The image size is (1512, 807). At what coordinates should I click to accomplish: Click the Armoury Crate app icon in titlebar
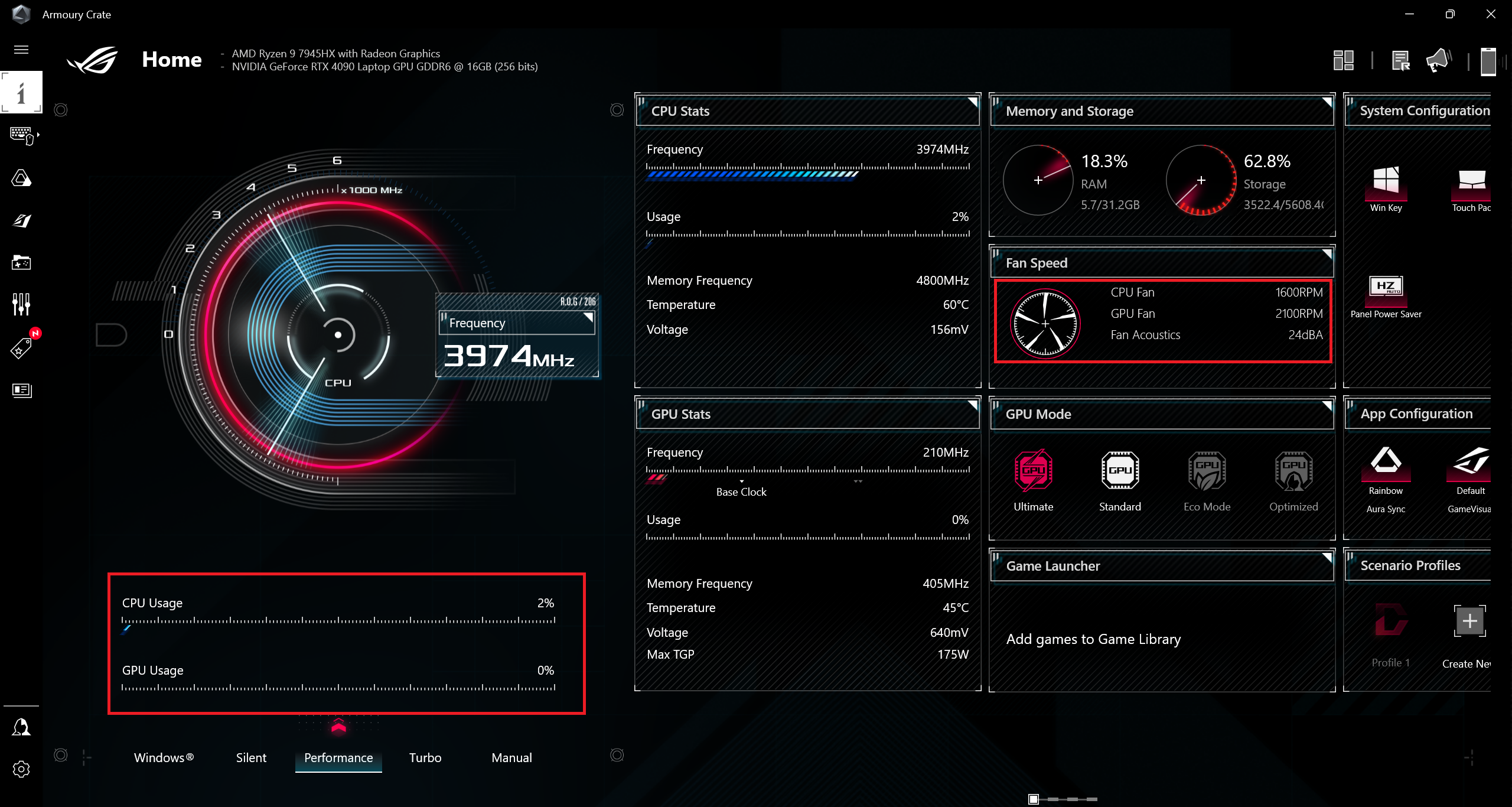pyautogui.click(x=21, y=14)
